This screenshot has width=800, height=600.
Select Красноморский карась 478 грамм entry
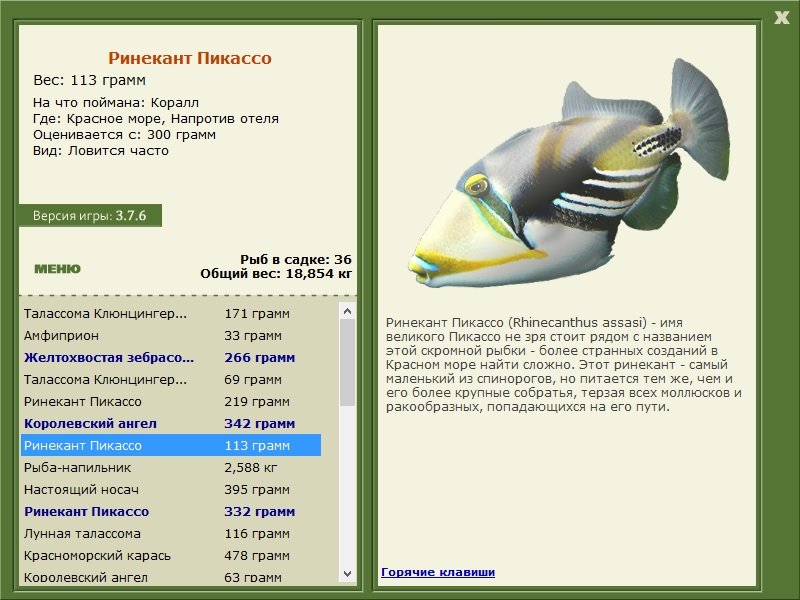pos(171,555)
